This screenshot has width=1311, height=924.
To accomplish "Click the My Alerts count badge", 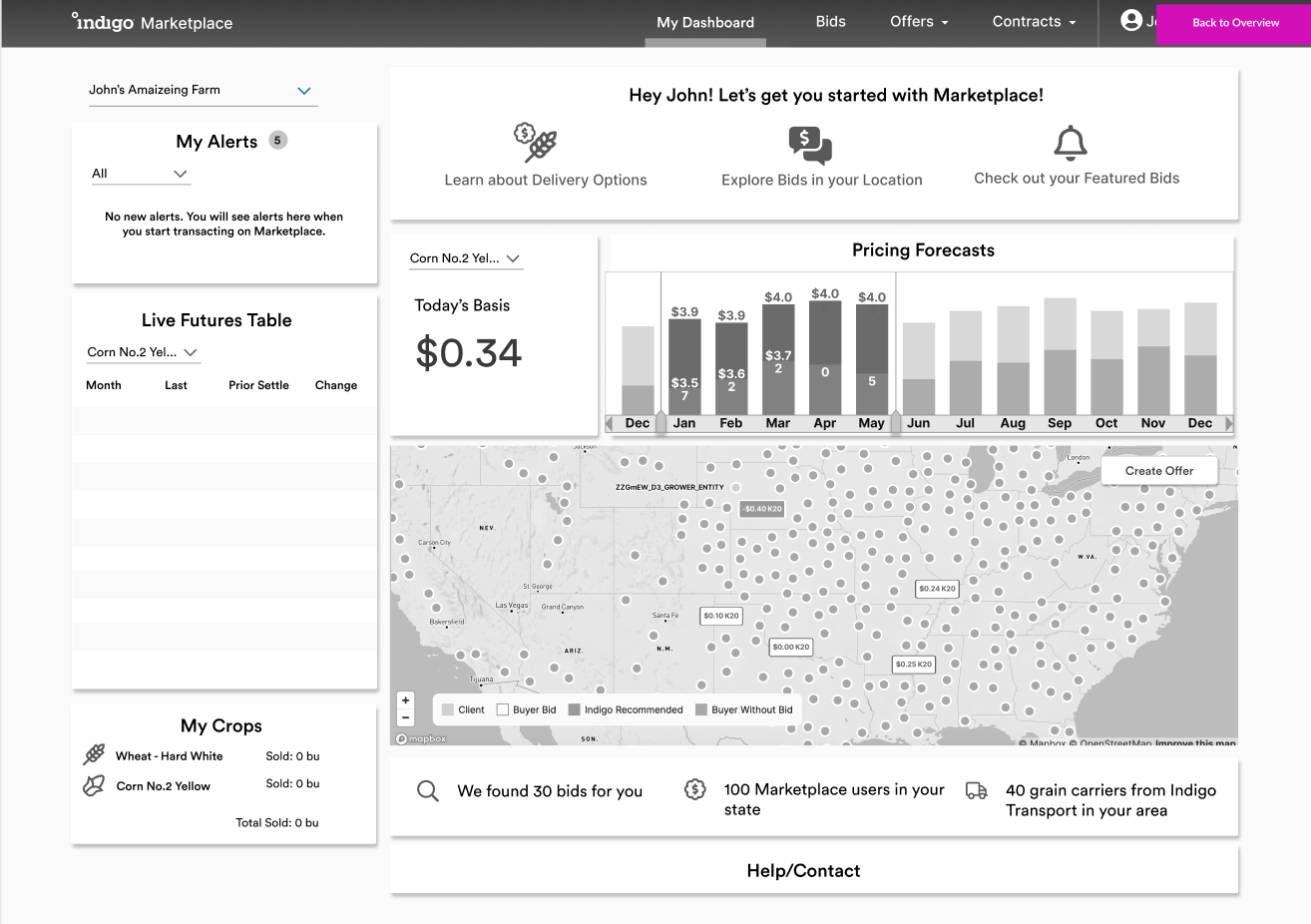I will (x=278, y=141).
